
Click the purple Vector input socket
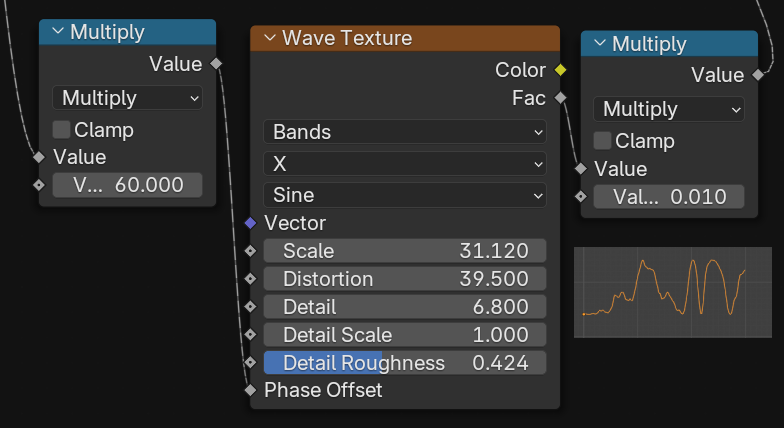[250, 223]
